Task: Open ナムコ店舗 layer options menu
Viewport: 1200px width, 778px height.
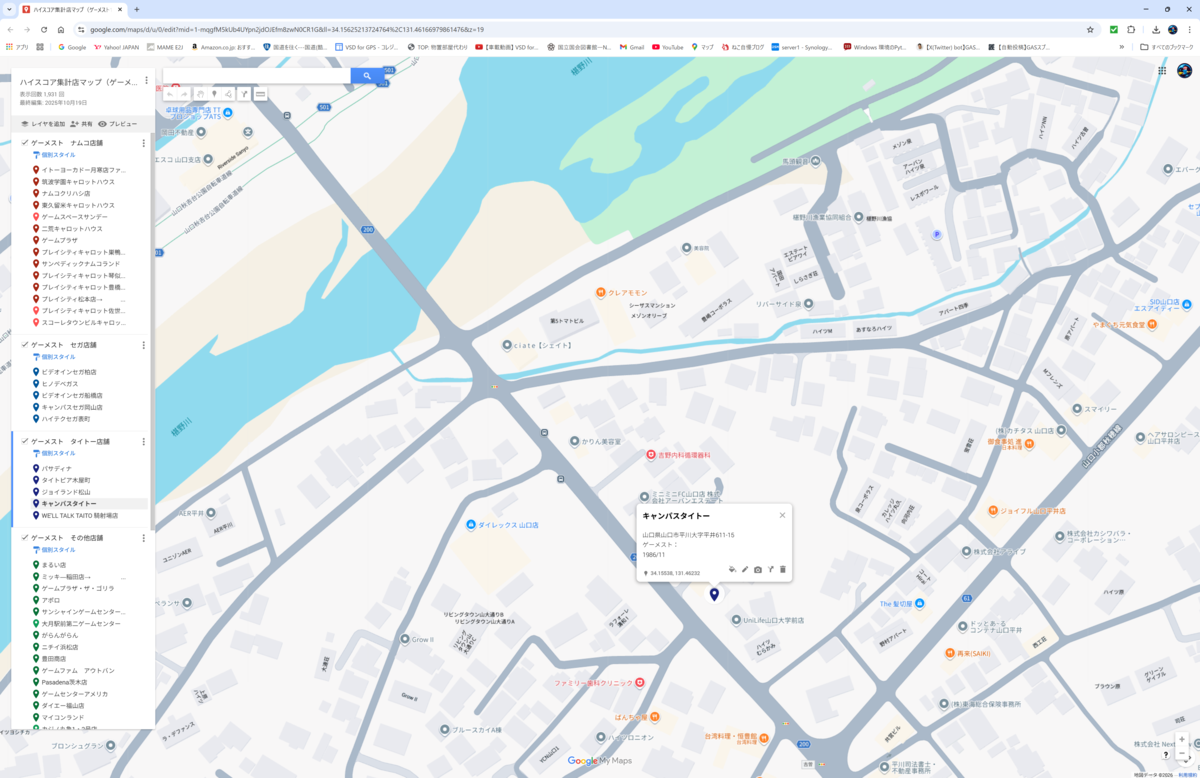Action: click(x=143, y=143)
